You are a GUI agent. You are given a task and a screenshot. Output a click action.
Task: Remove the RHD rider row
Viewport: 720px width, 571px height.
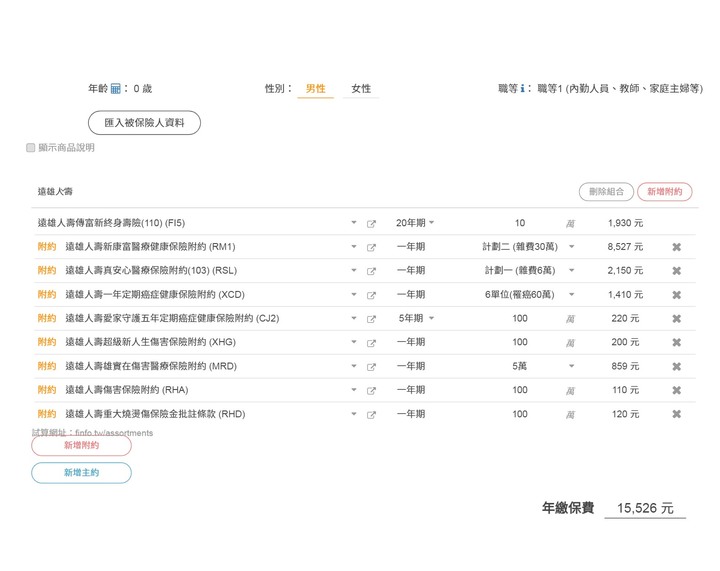676,414
